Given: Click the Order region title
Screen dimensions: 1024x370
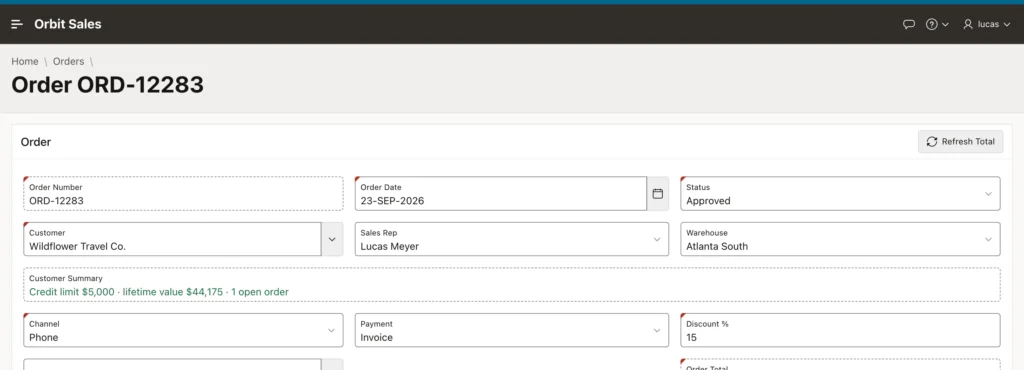Looking at the screenshot, I should (x=36, y=142).
